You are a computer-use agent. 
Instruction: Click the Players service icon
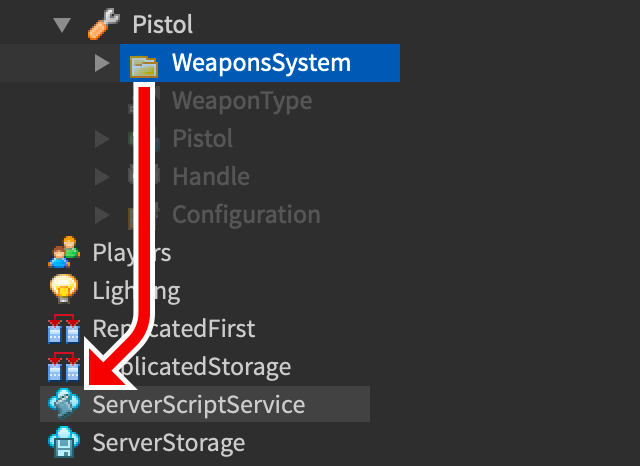coord(64,252)
